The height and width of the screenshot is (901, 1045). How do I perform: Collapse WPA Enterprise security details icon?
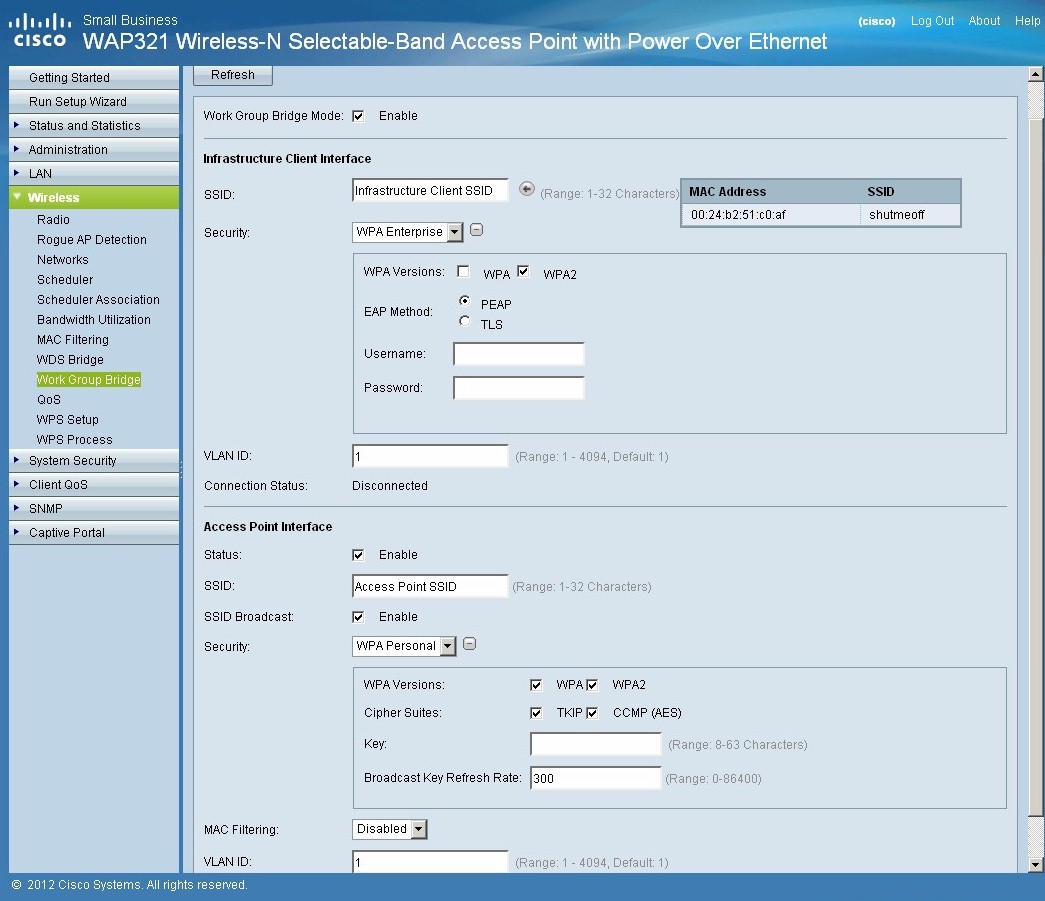pos(477,230)
